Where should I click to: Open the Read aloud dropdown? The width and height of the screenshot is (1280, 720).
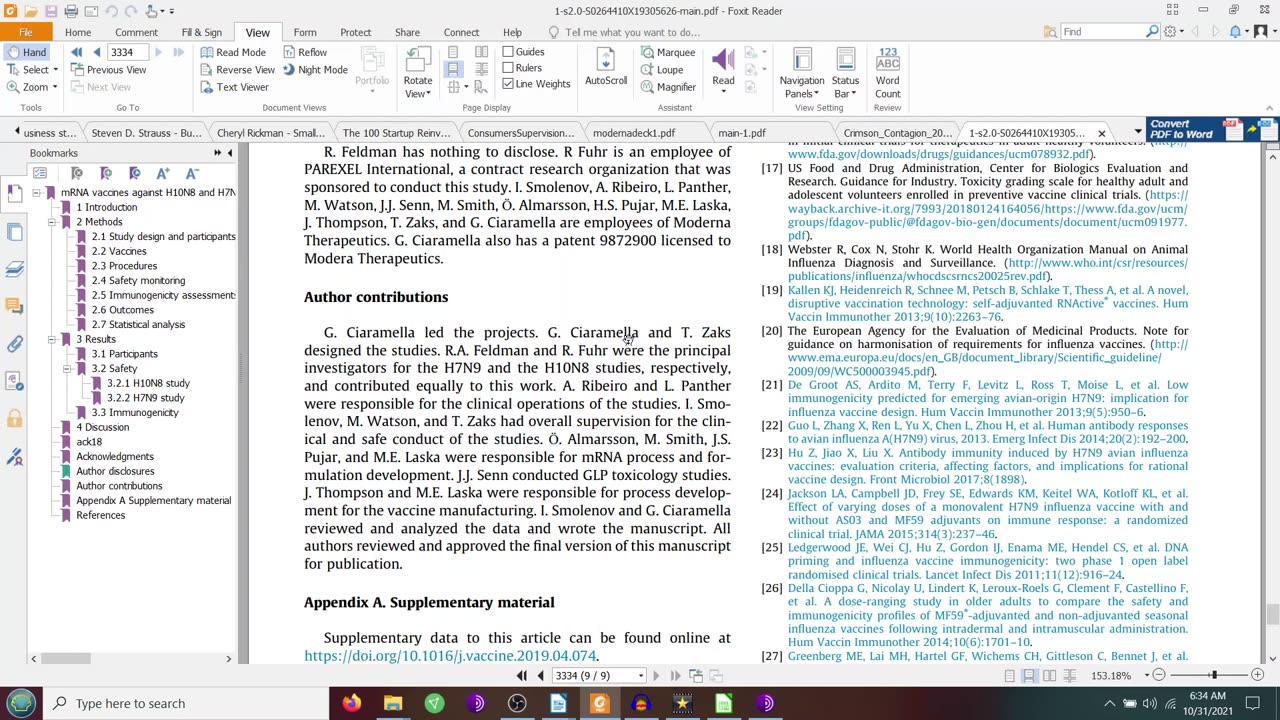[723, 72]
